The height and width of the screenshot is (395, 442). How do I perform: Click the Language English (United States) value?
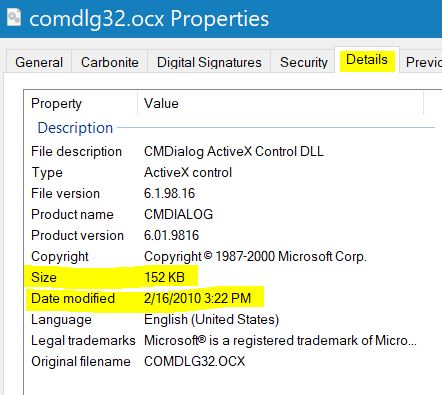(x=211, y=320)
